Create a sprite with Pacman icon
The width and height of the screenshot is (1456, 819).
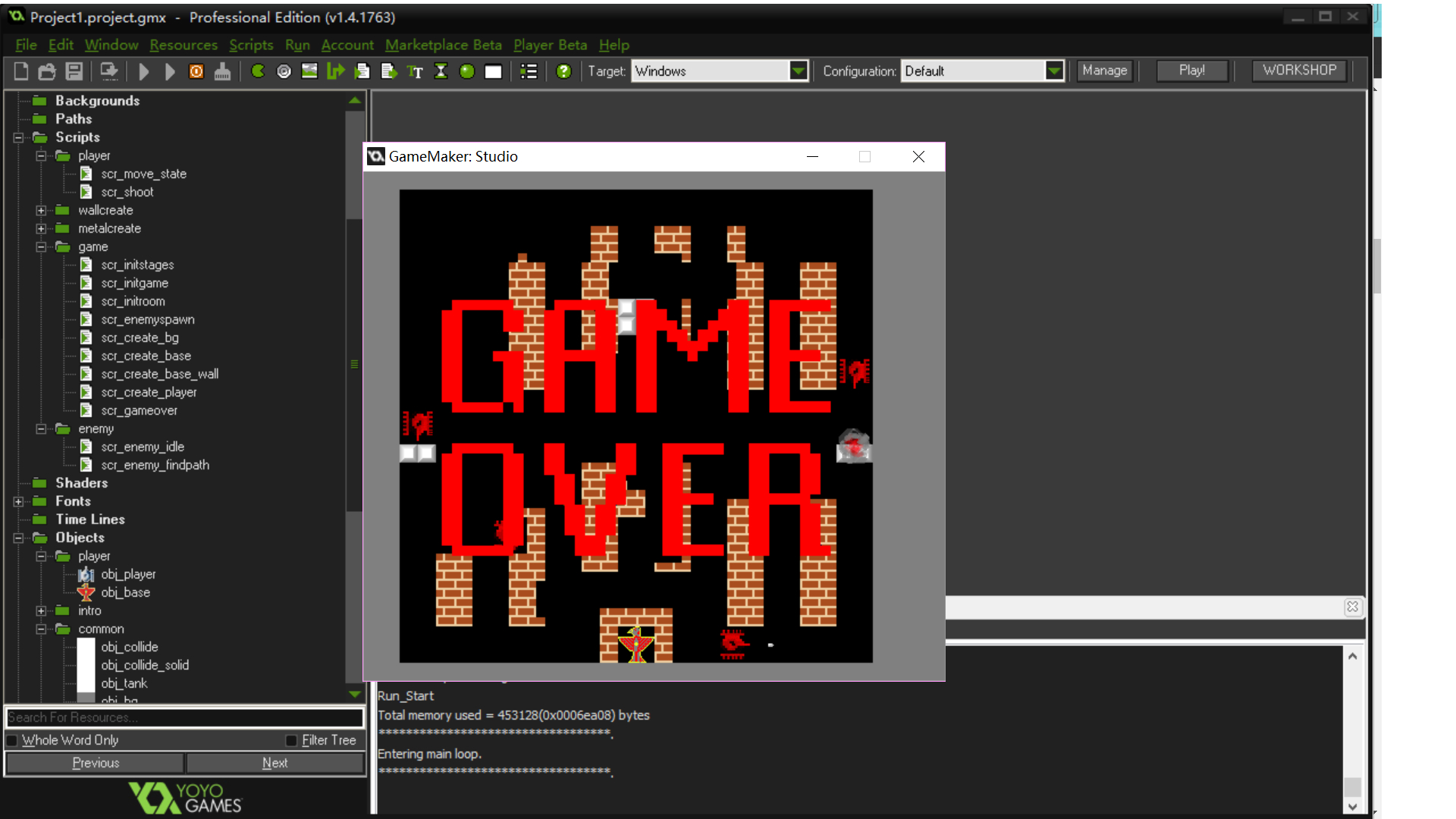tap(258, 71)
